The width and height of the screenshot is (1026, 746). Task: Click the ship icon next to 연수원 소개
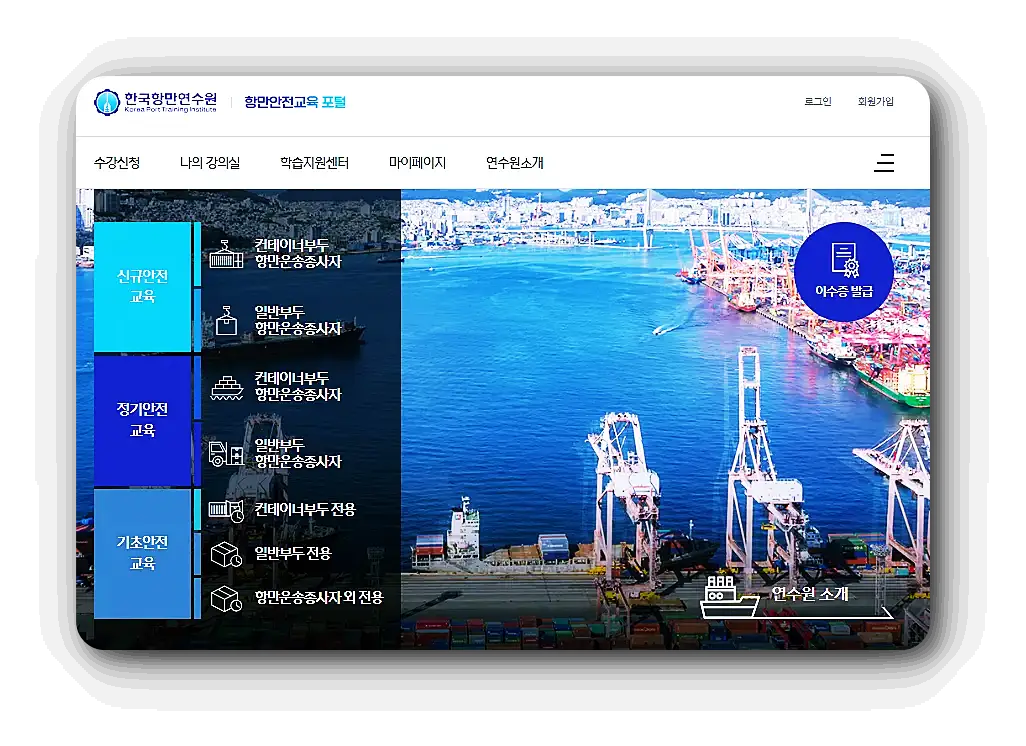[x=729, y=596]
